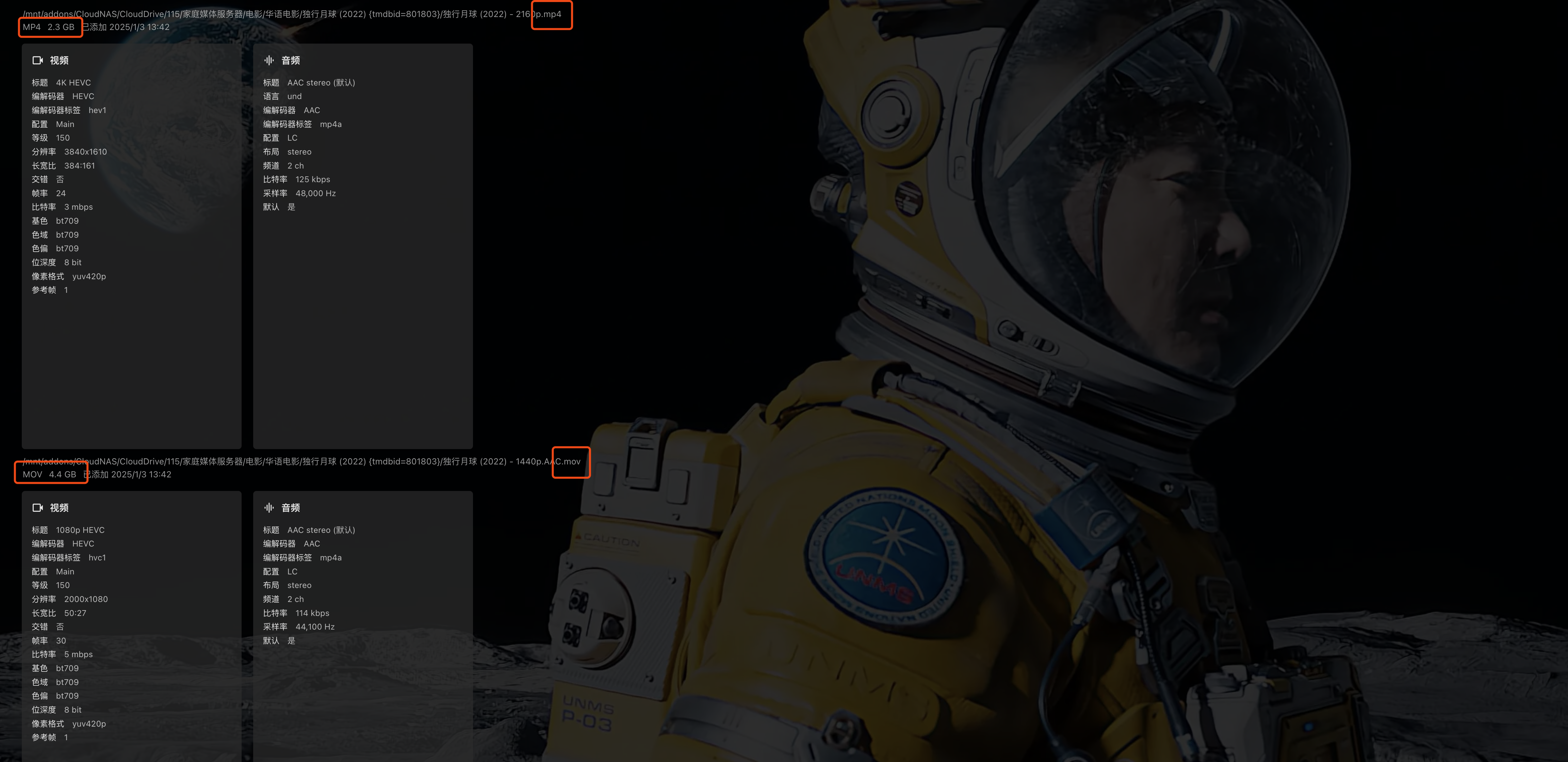1568x762 pixels.
Task: Click the und language value
Action: (295, 96)
